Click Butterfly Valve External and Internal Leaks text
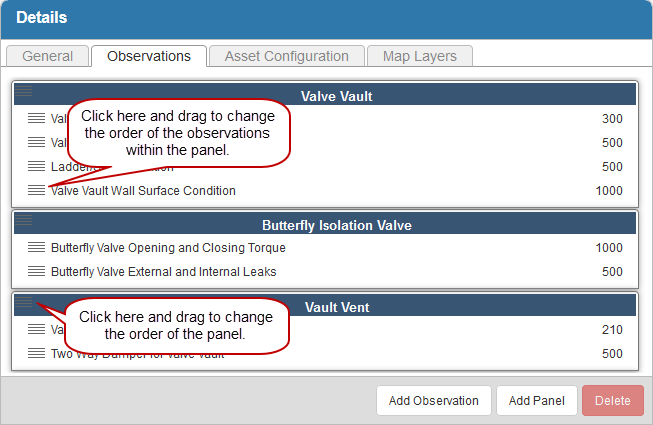This screenshot has width=653, height=425. [x=163, y=271]
